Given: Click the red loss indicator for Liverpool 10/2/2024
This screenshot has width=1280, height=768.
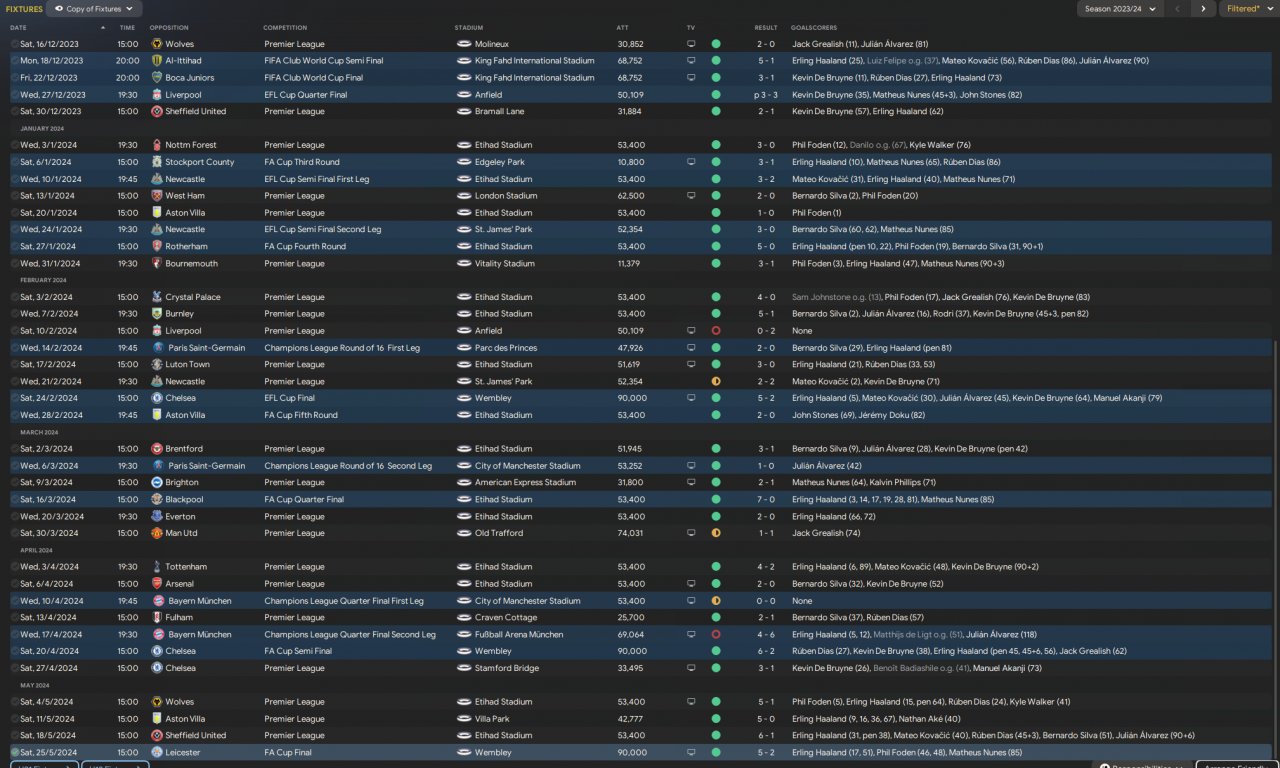Looking at the screenshot, I should pos(716,331).
